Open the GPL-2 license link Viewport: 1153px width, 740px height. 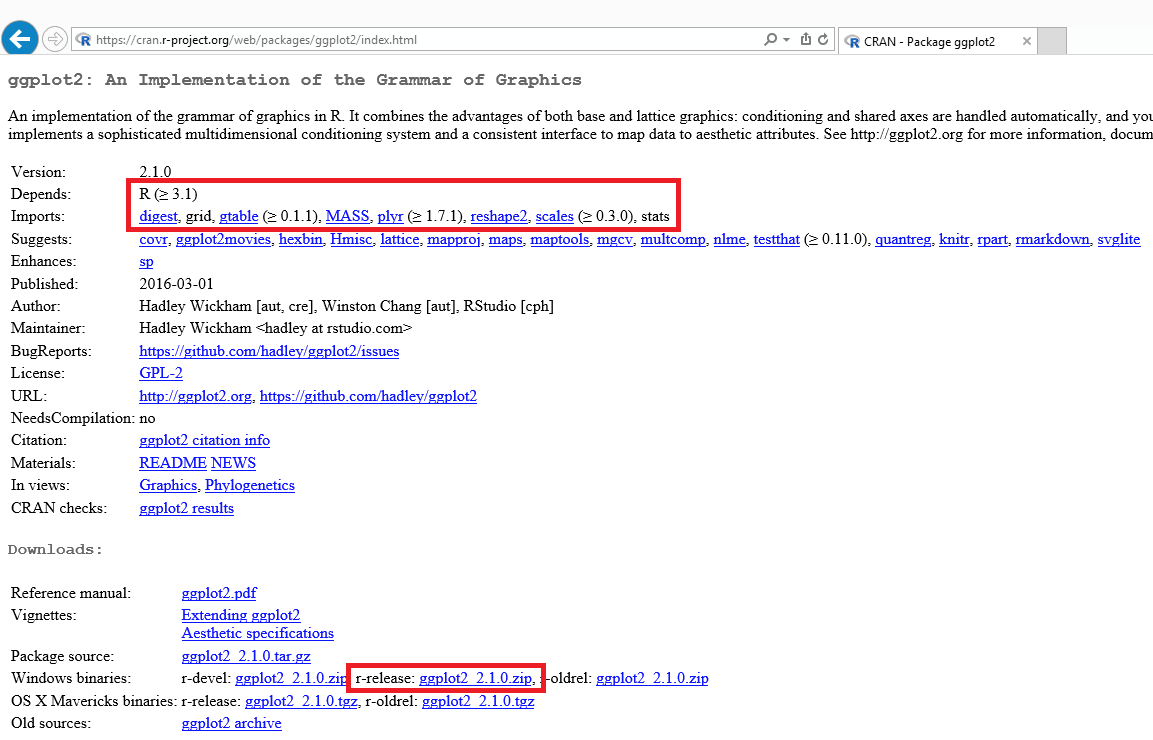coord(161,373)
